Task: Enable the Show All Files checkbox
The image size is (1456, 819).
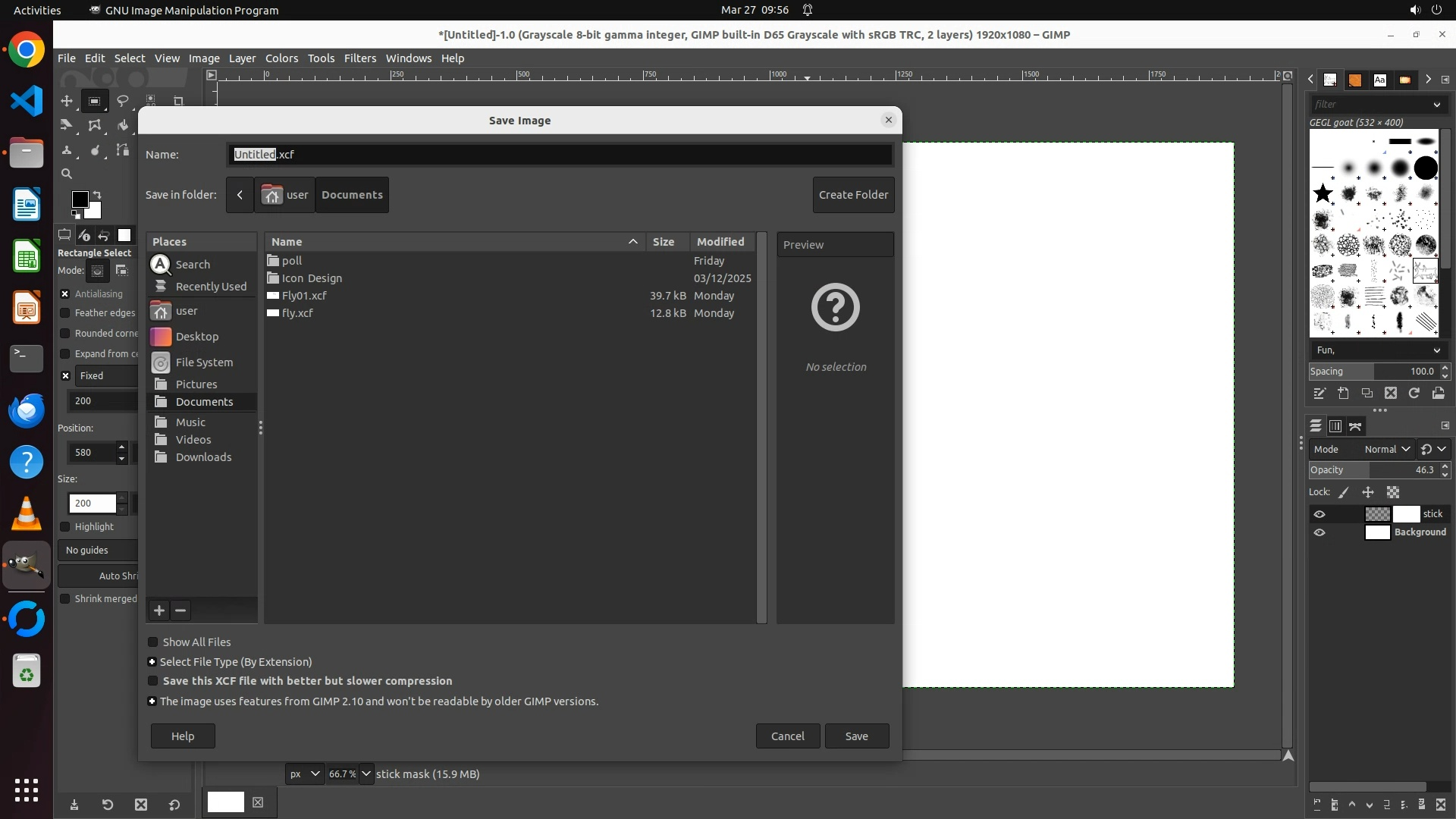Action: [153, 642]
